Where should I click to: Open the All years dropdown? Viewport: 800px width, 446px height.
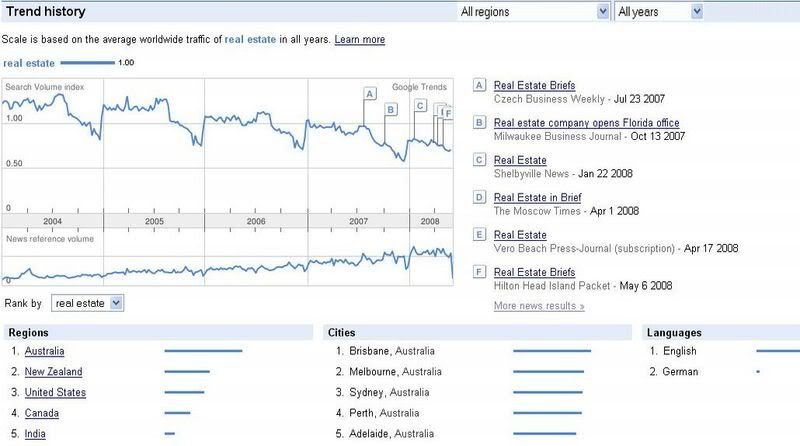659,12
